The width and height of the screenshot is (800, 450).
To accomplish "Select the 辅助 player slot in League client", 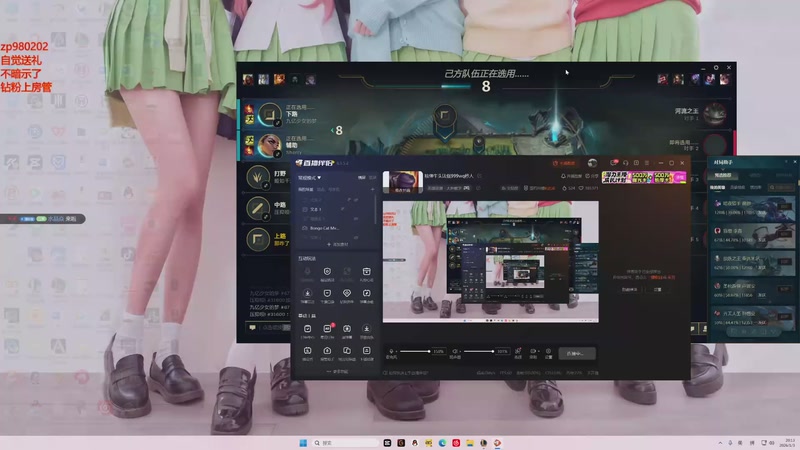I will pyautogui.click(x=286, y=145).
